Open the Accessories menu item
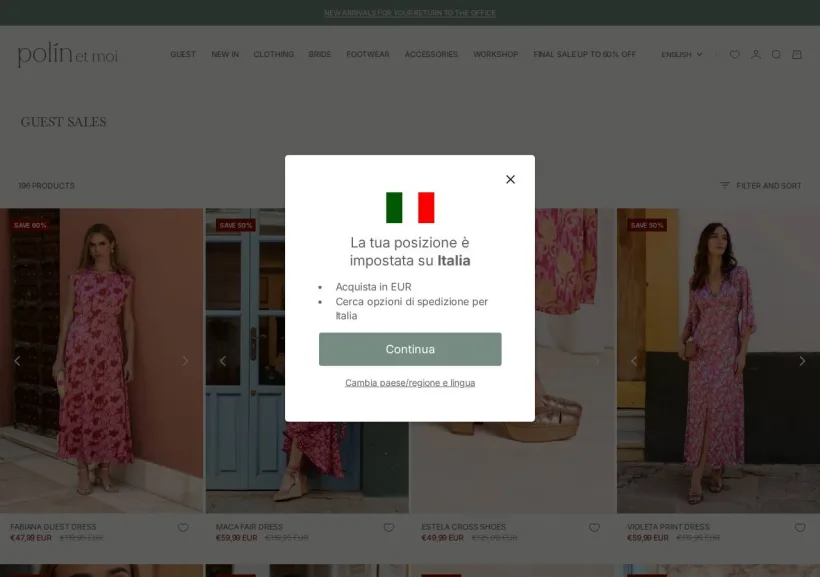This screenshot has height=577, width=820. pos(431,54)
